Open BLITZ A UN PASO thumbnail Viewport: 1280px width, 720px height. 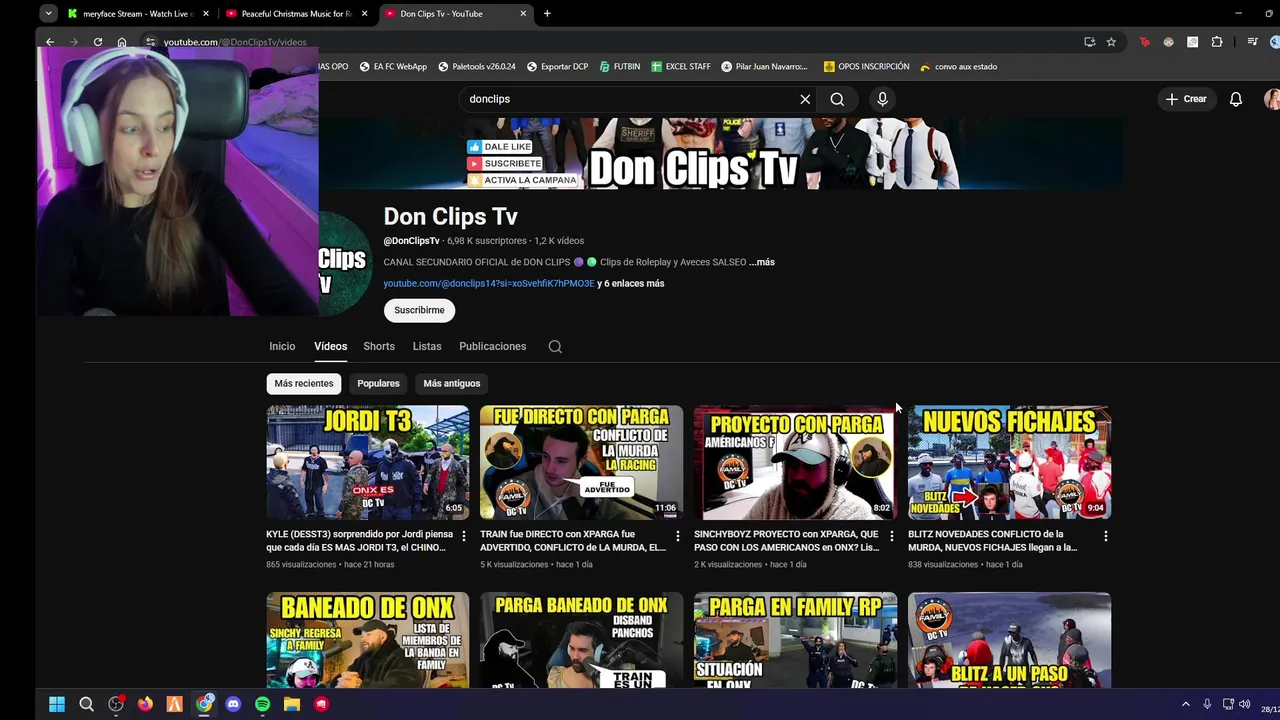coord(1010,640)
